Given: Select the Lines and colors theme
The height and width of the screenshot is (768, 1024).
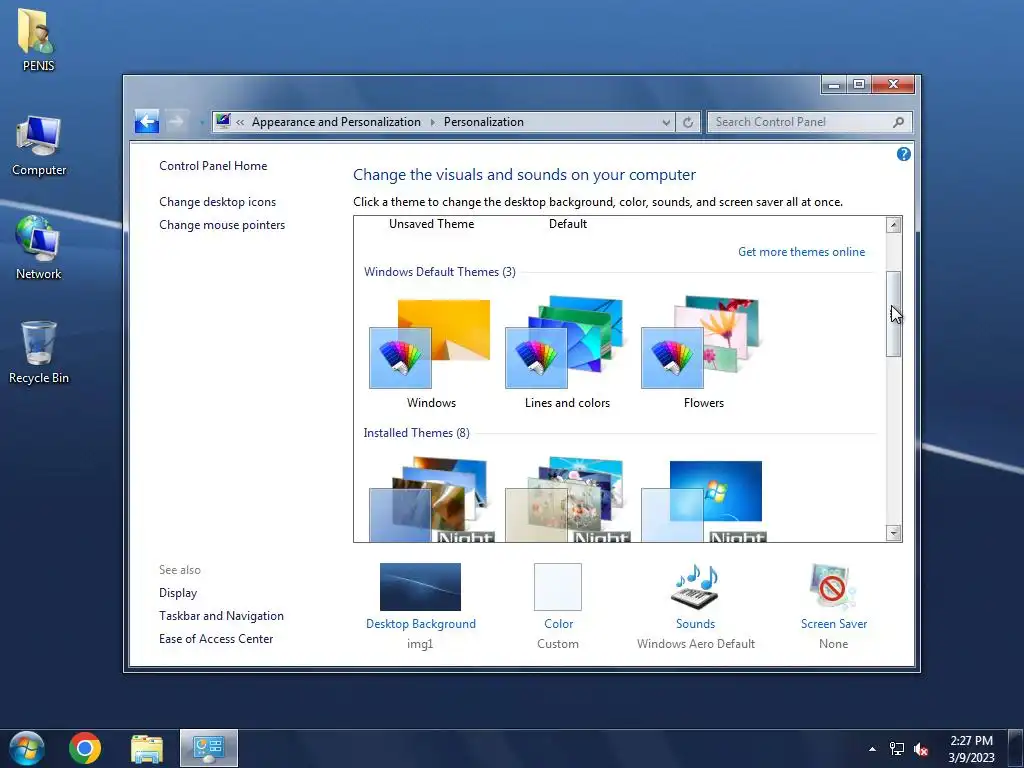Looking at the screenshot, I should (x=567, y=353).
